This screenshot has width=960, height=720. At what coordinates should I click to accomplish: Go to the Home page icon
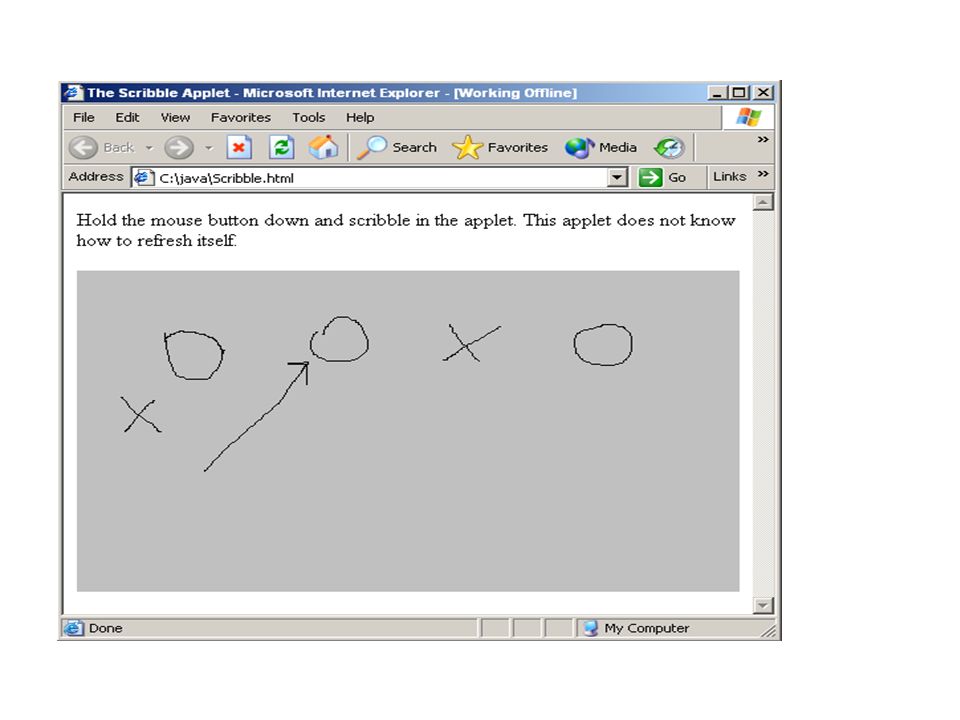click(x=323, y=147)
